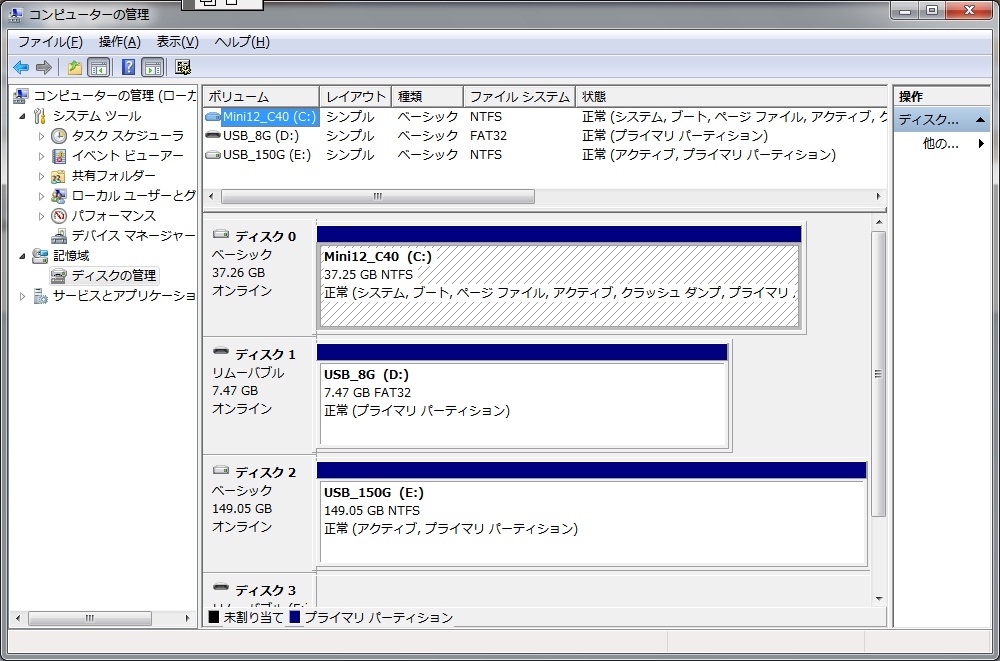Viewport: 1000px width, 661px height.
Task: Open the 他の... submenu arrow in actions pane
Action: (x=982, y=144)
